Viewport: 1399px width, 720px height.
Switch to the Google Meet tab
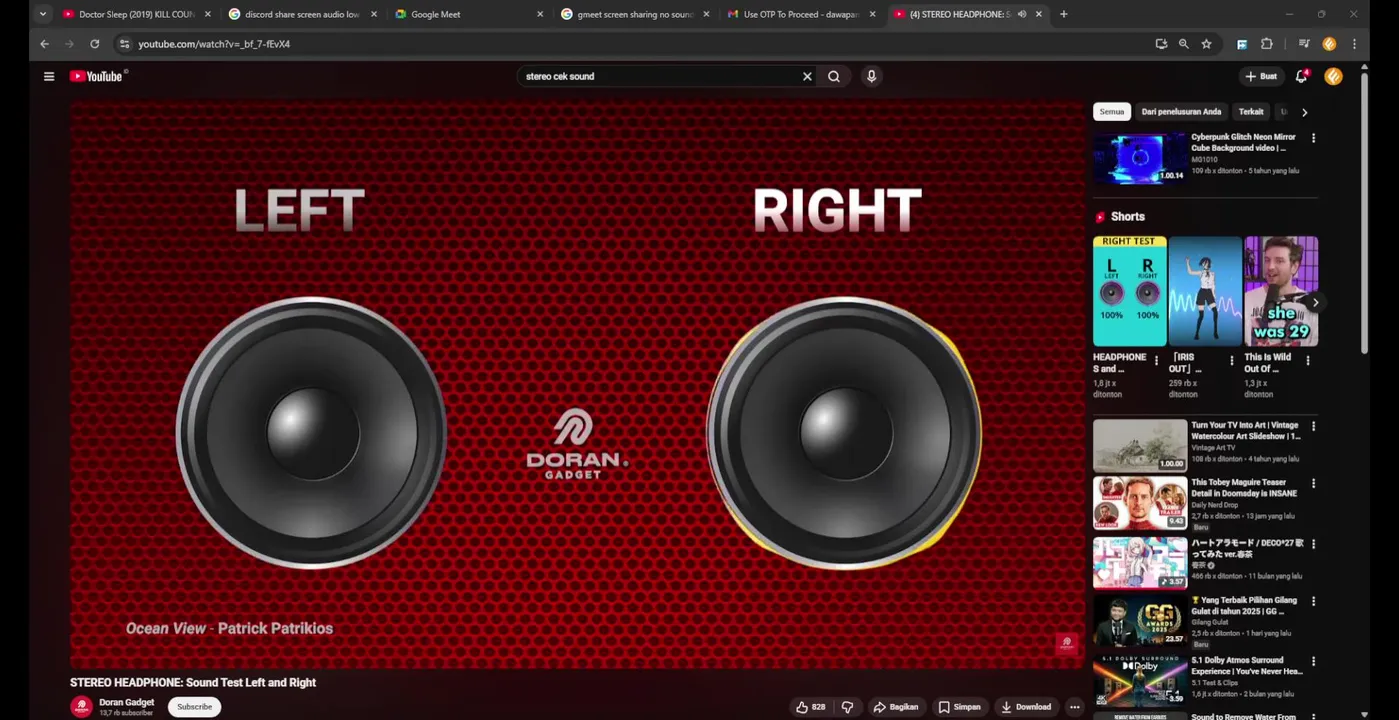pyautogui.click(x=467, y=14)
